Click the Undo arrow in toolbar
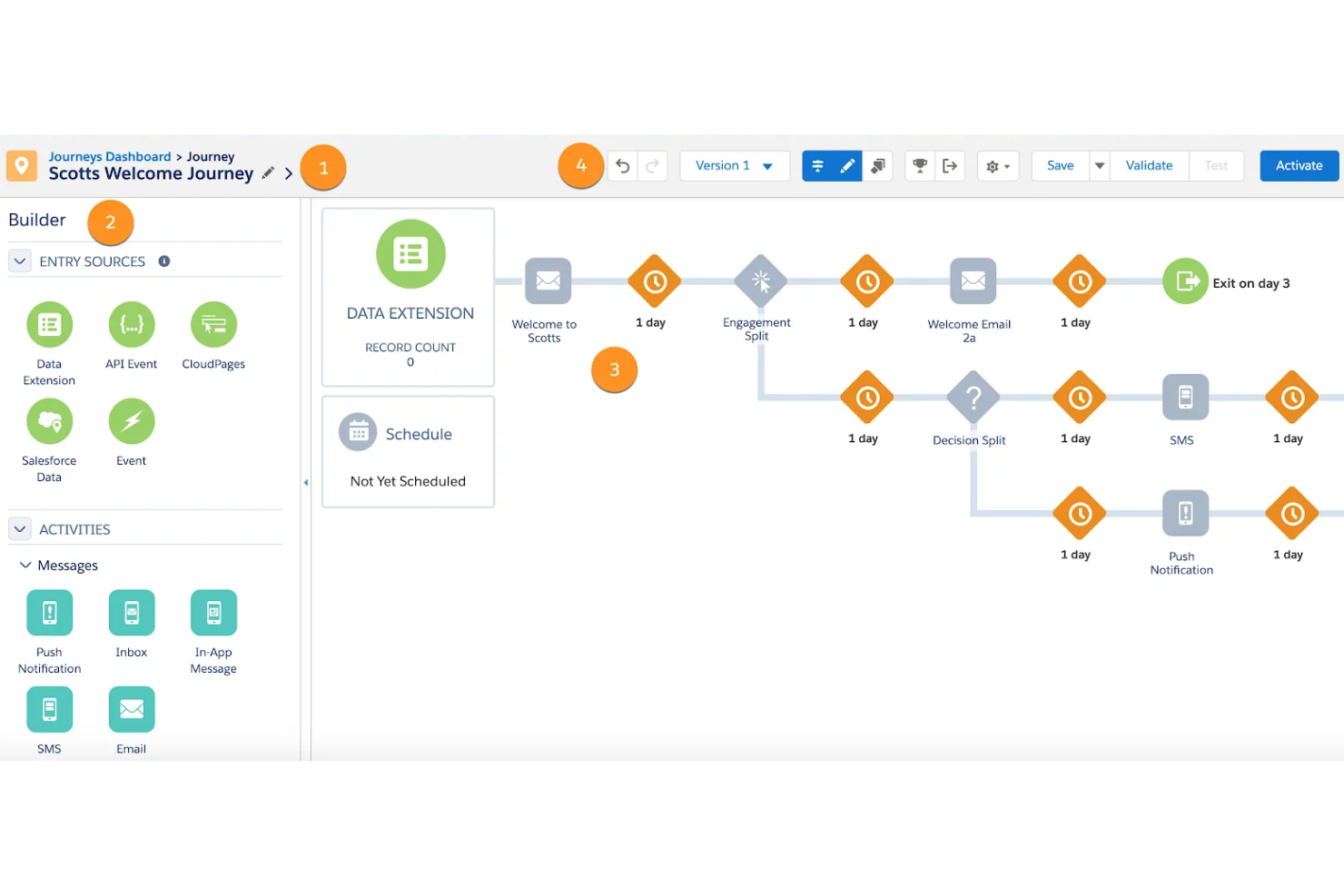This screenshot has width=1344, height=896. 623,166
